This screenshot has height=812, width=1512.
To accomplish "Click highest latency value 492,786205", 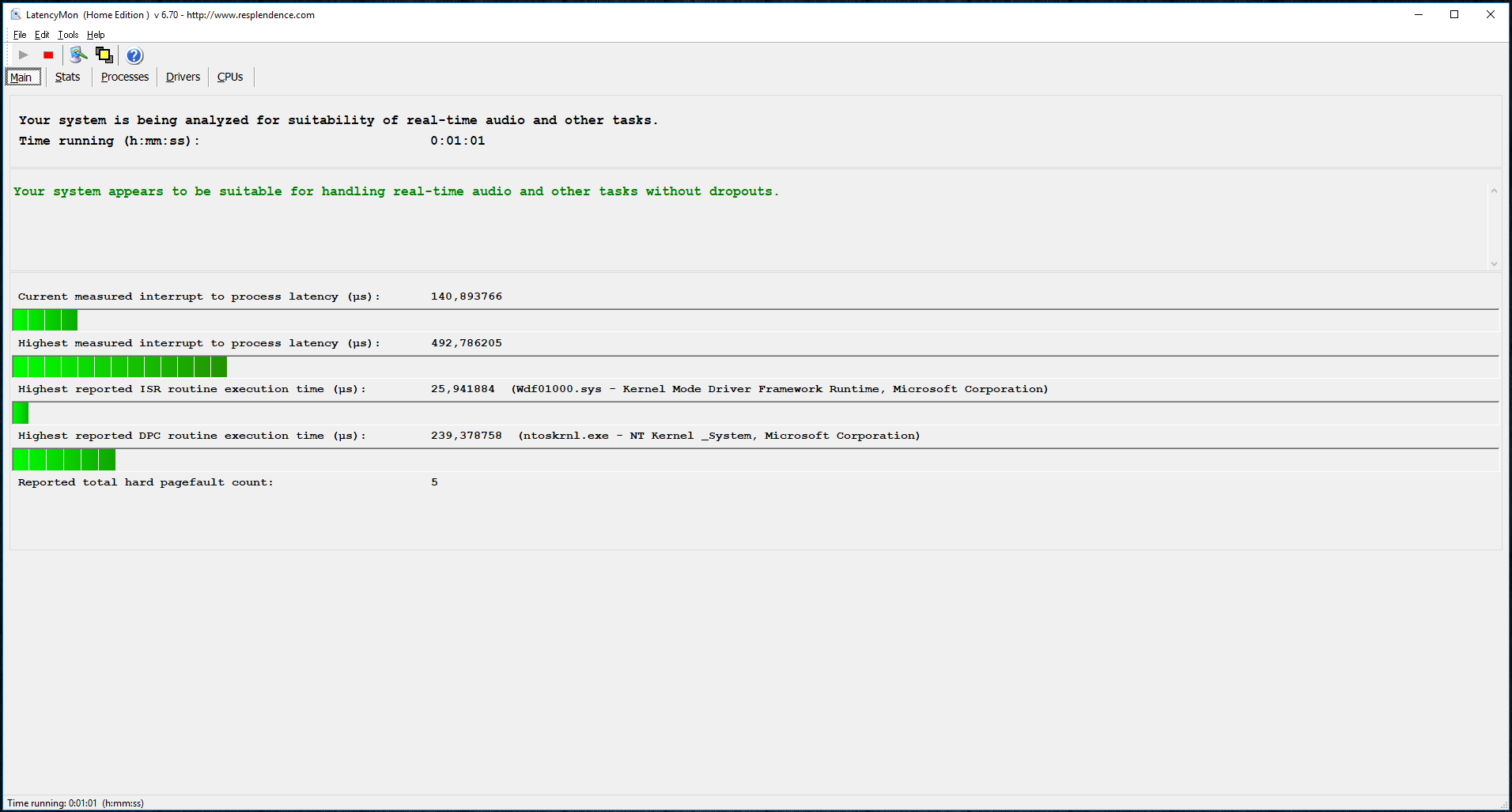I will click(x=467, y=343).
